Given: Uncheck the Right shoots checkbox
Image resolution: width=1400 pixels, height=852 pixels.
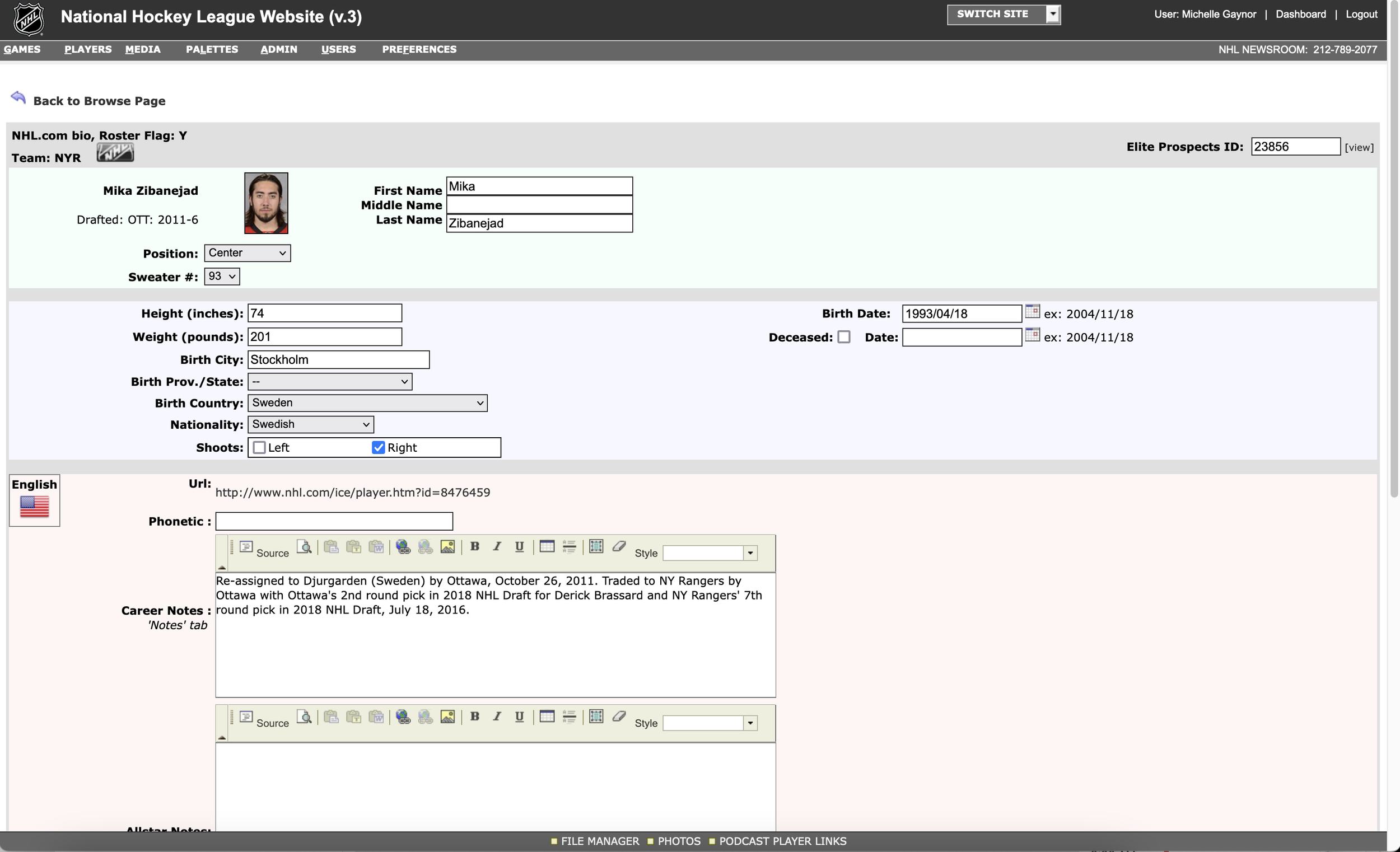Looking at the screenshot, I should point(379,448).
